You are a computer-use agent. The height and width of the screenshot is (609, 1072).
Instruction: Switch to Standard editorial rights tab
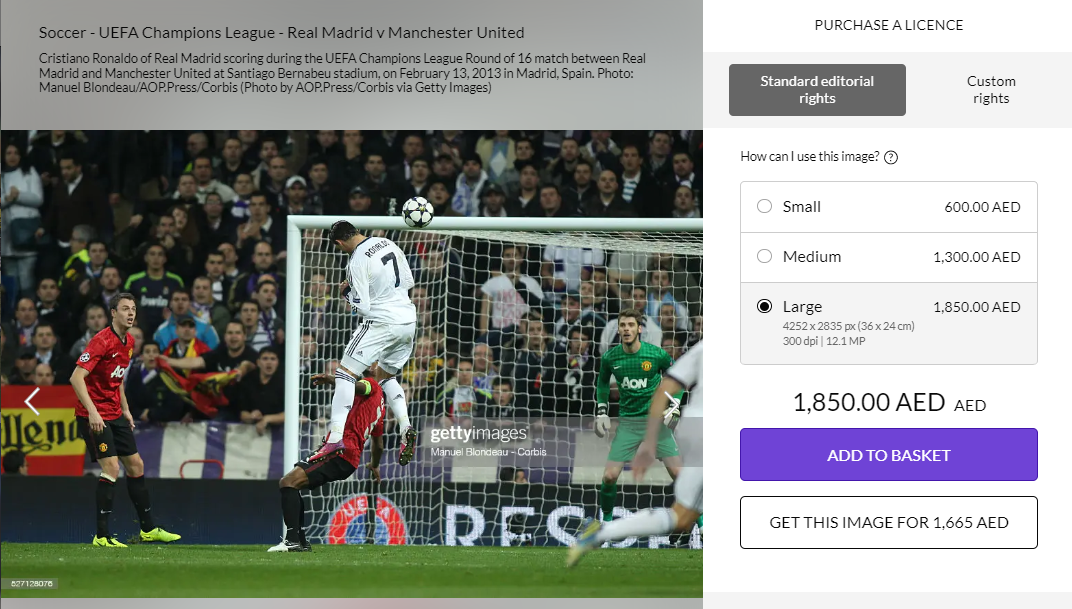817,90
